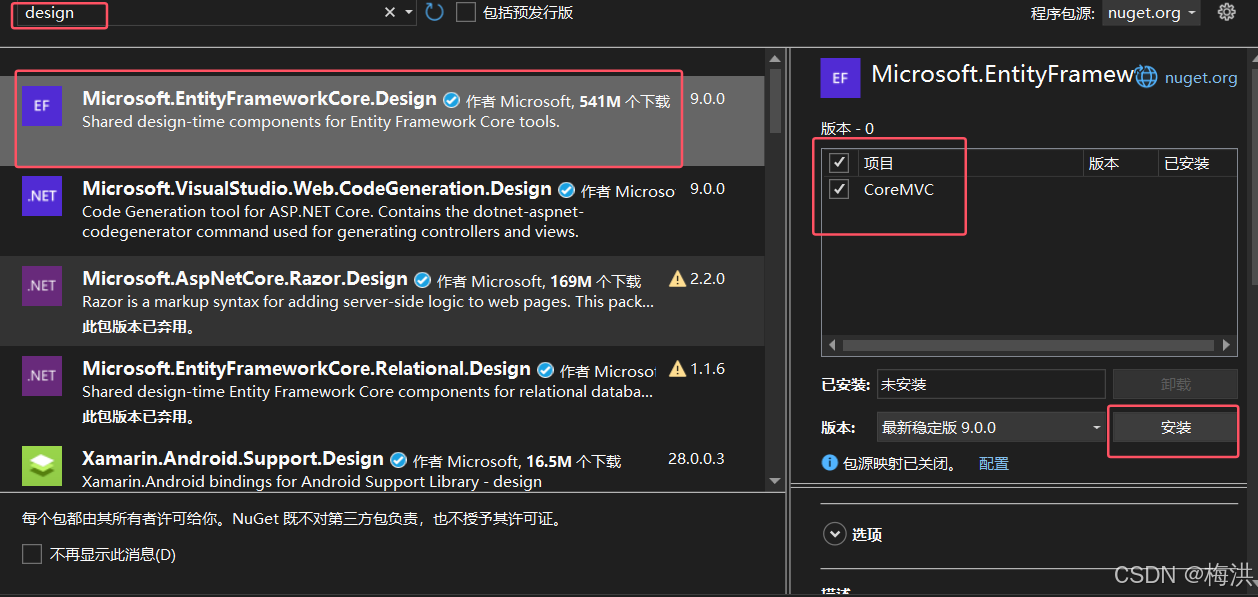Image resolution: width=1258 pixels, height=597 pixels.
Task: Check the 不再显示此消息 checkbox
Action: [32, 554]
